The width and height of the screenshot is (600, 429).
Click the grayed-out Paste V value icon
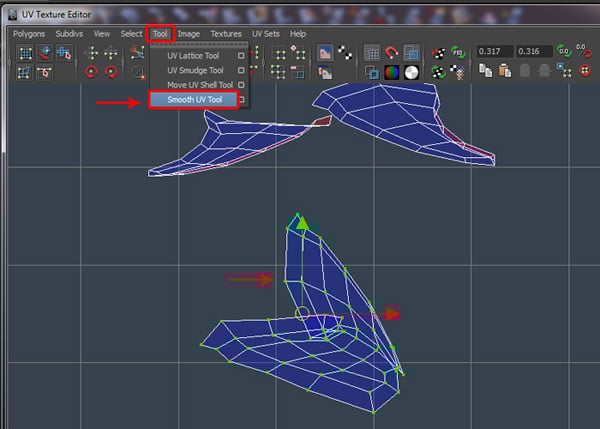click(544, 71)
